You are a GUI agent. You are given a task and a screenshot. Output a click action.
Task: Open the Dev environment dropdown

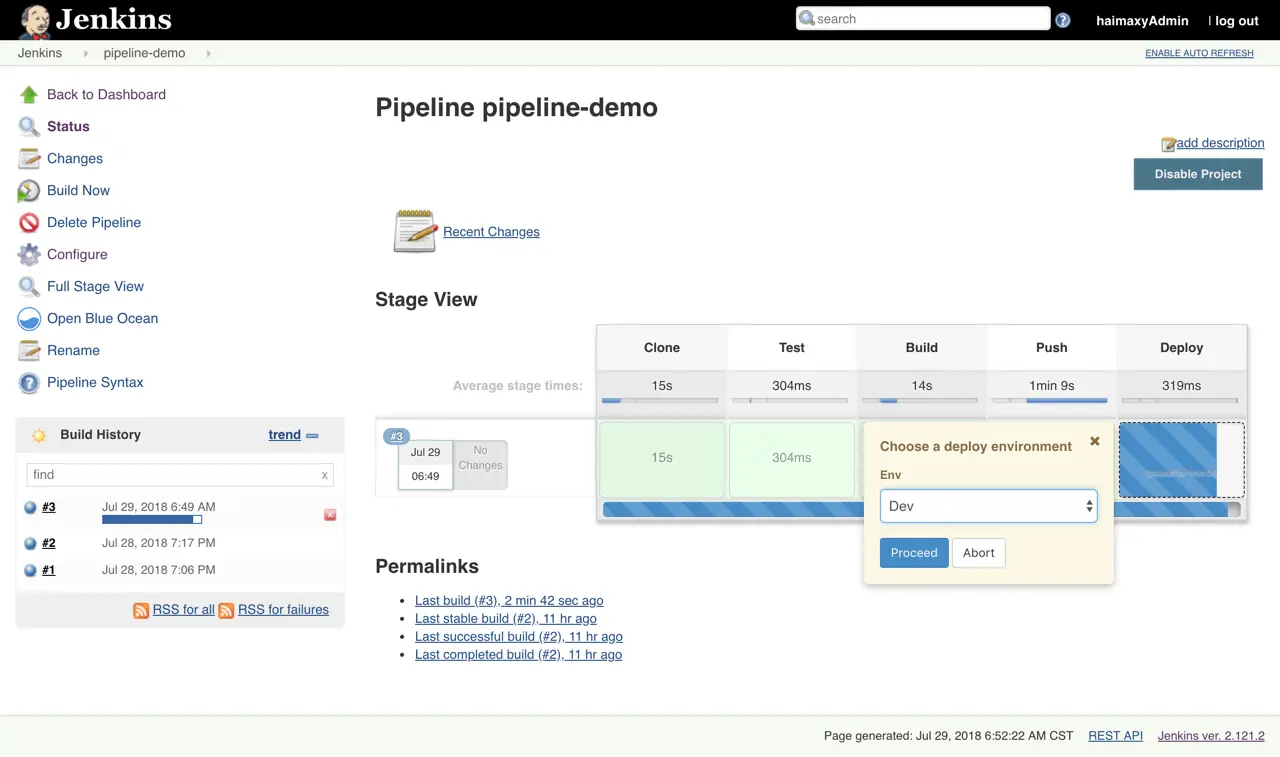tap(988, 506)
